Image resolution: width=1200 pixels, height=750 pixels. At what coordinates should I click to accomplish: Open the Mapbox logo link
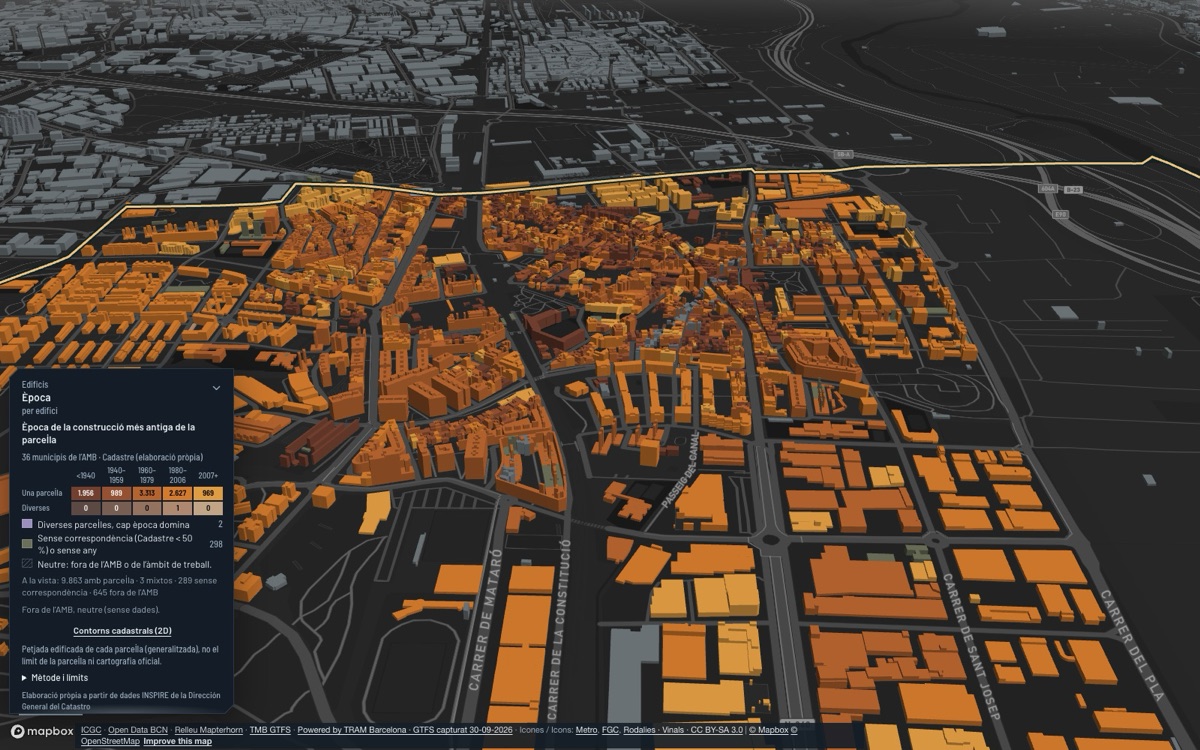pyautogui.click(x=42, y=733)
